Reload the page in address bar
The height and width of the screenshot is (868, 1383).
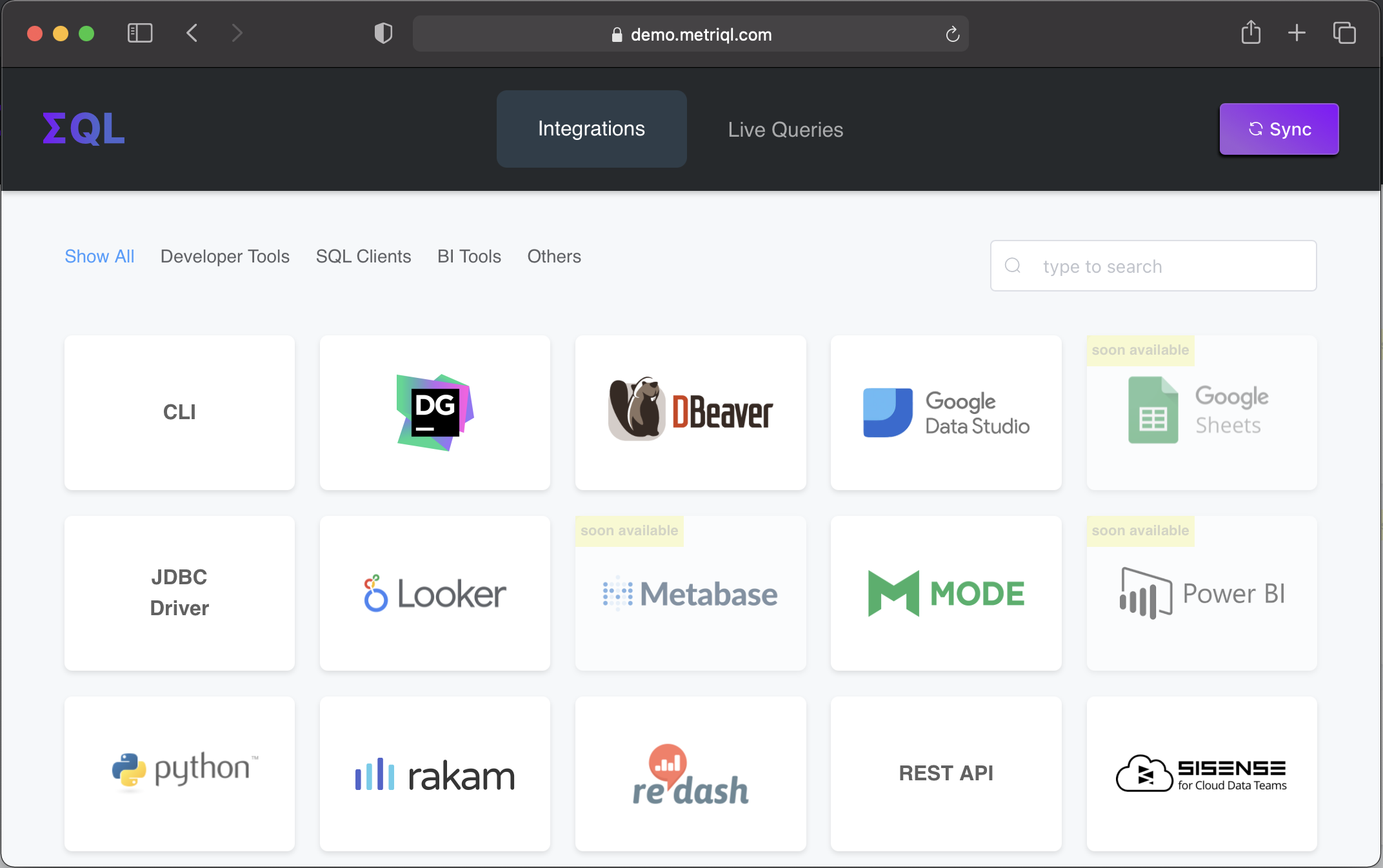(952, 34)
